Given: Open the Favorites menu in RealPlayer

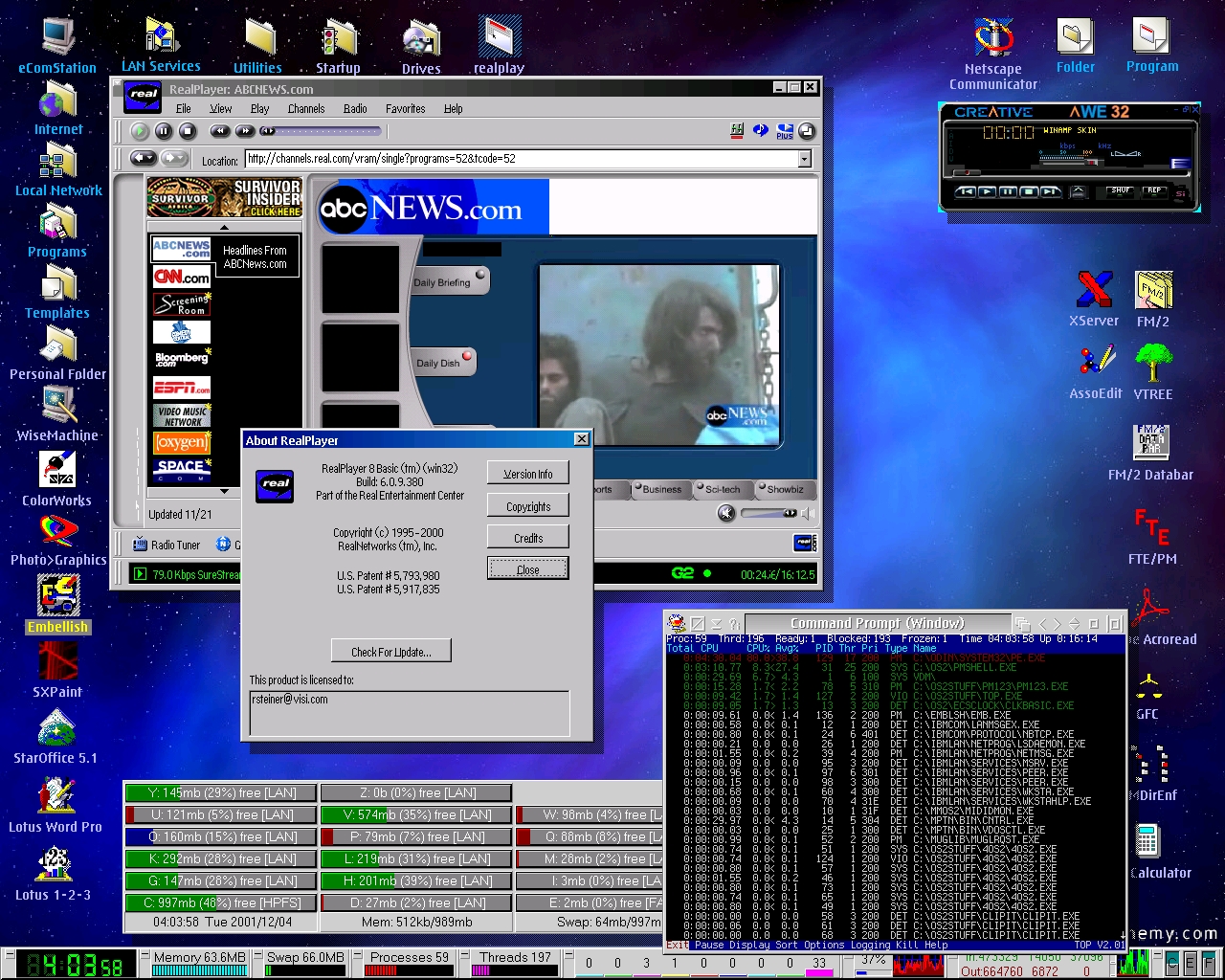Looking at the screenshot, I should click(406, 108).
